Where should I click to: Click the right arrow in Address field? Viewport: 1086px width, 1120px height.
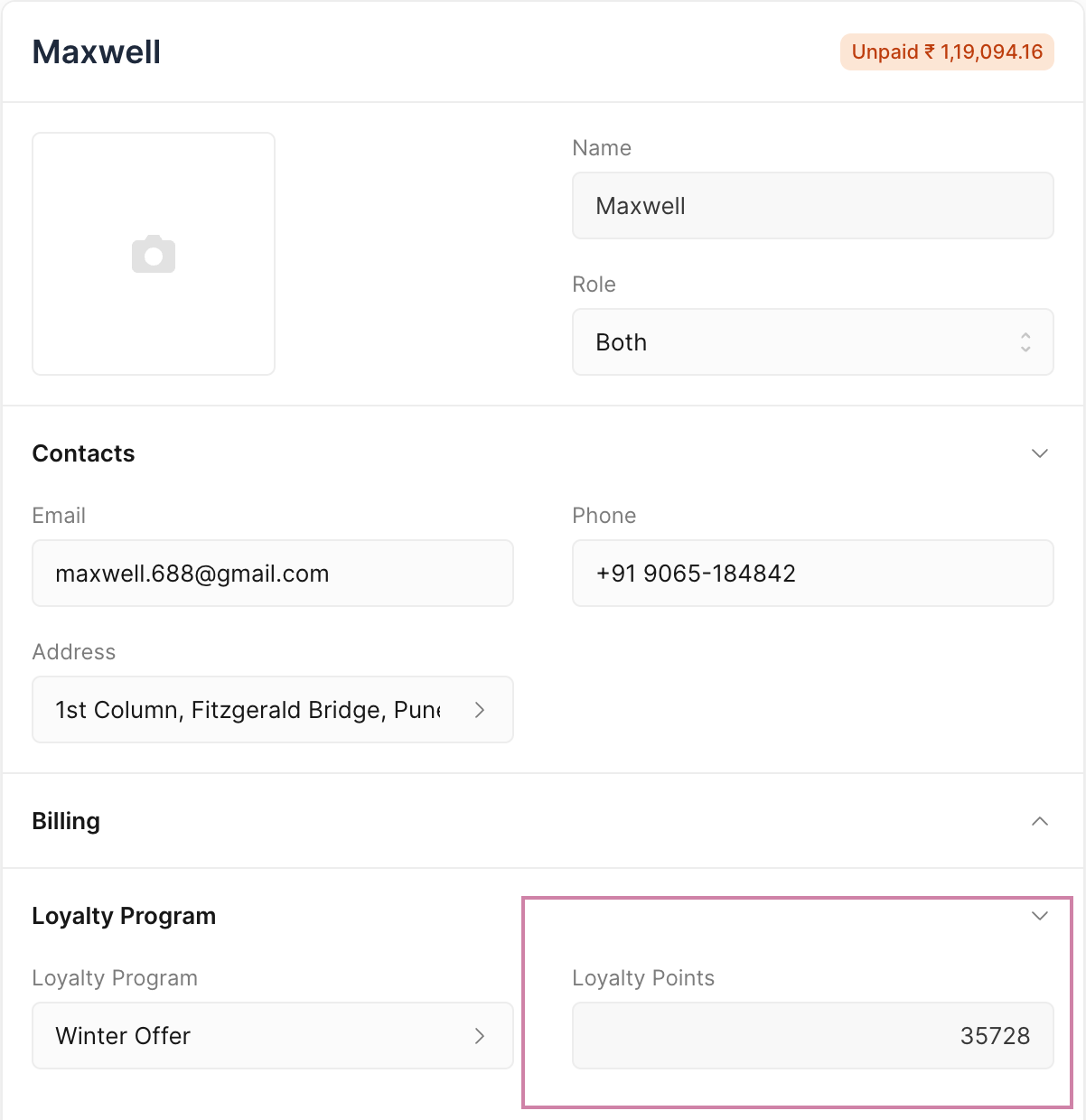tap(480, 710)
